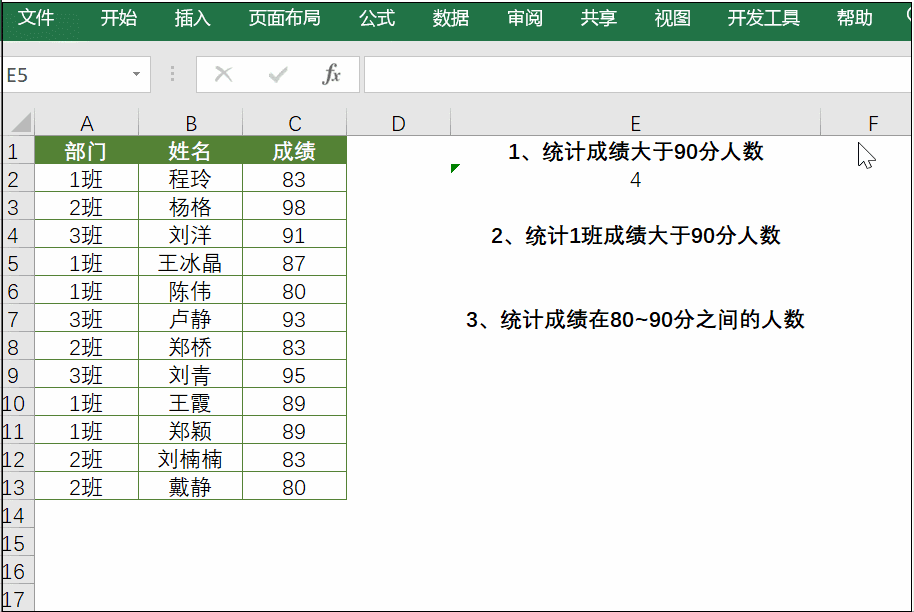Open the 帮助 tab
The image size is (914, 612).
pos(855,18)
